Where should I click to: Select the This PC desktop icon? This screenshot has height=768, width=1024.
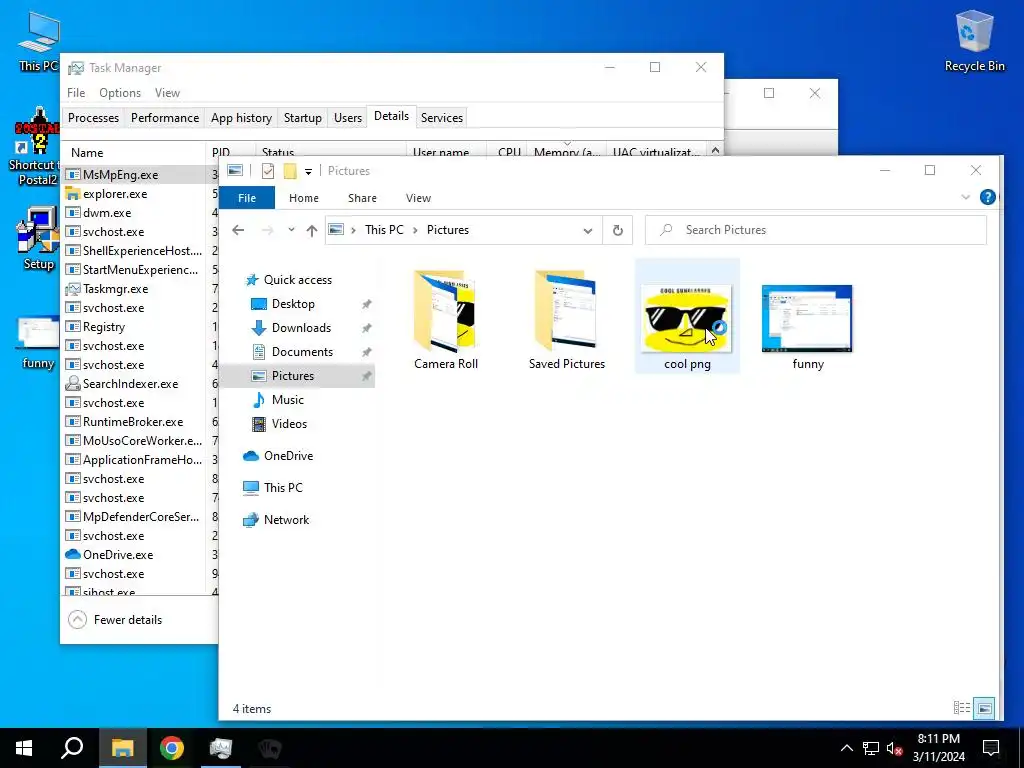pyautogui.click(x=38, y=40)
